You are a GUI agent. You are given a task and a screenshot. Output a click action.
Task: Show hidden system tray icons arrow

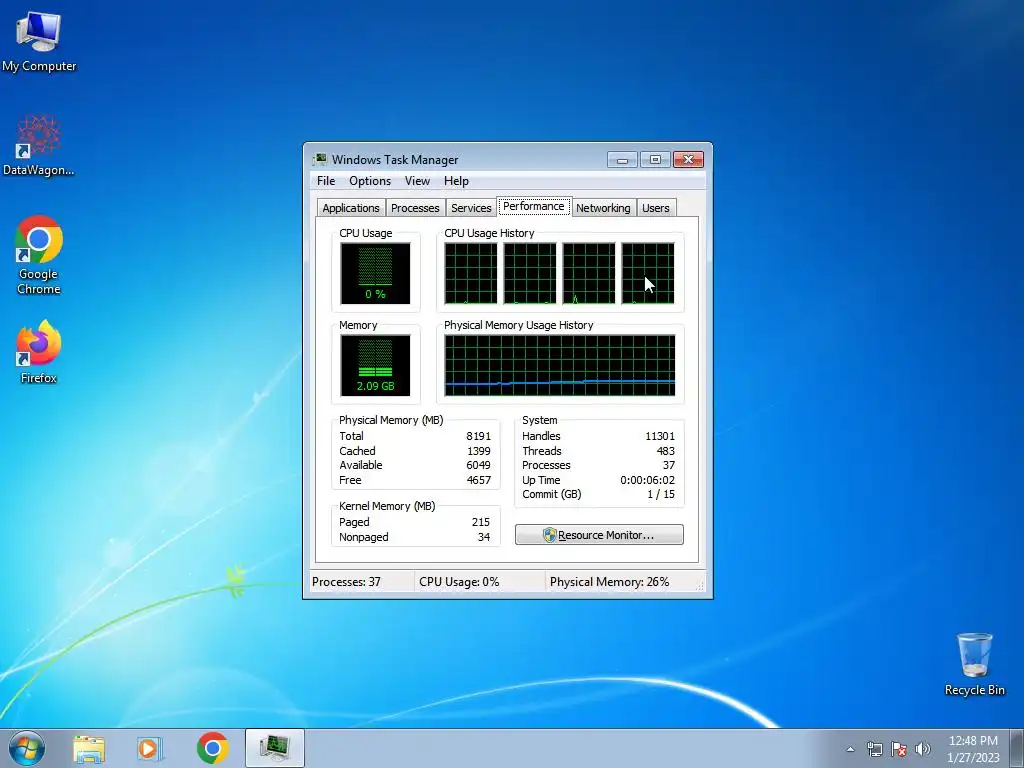point(850,749)
